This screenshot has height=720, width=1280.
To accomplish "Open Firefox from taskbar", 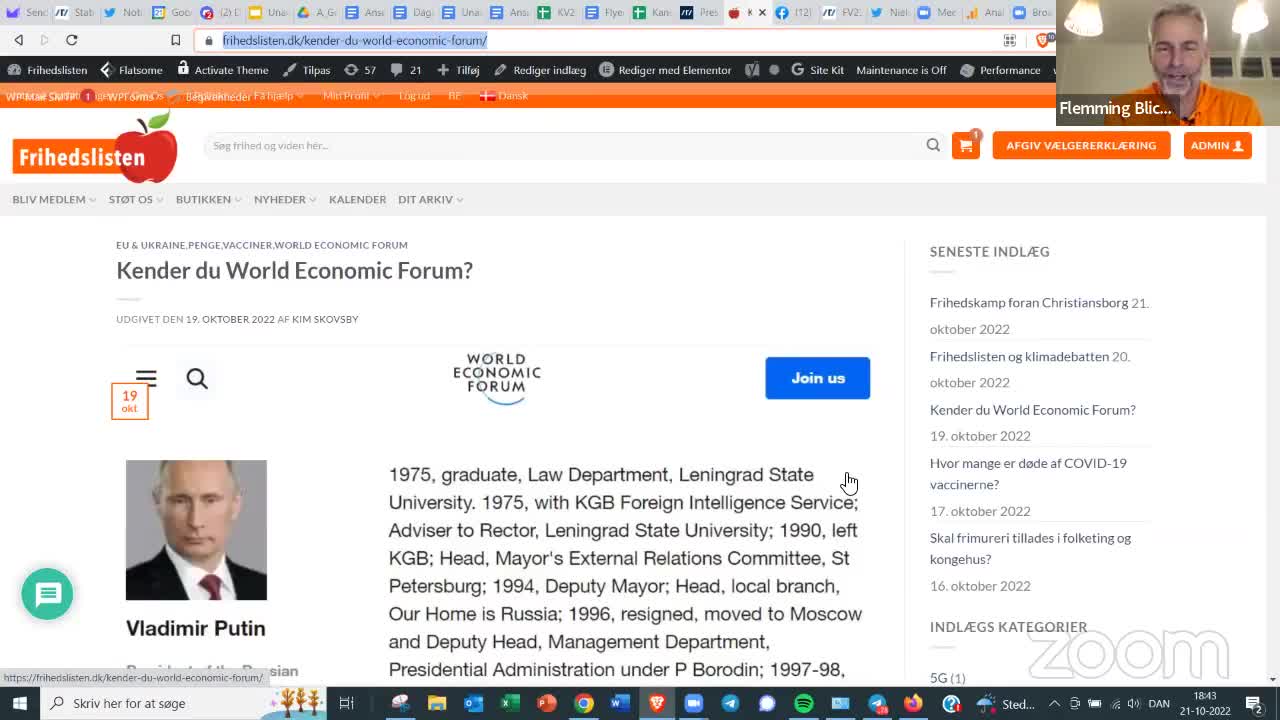I will pyautogui.click(x=913, y=703).
